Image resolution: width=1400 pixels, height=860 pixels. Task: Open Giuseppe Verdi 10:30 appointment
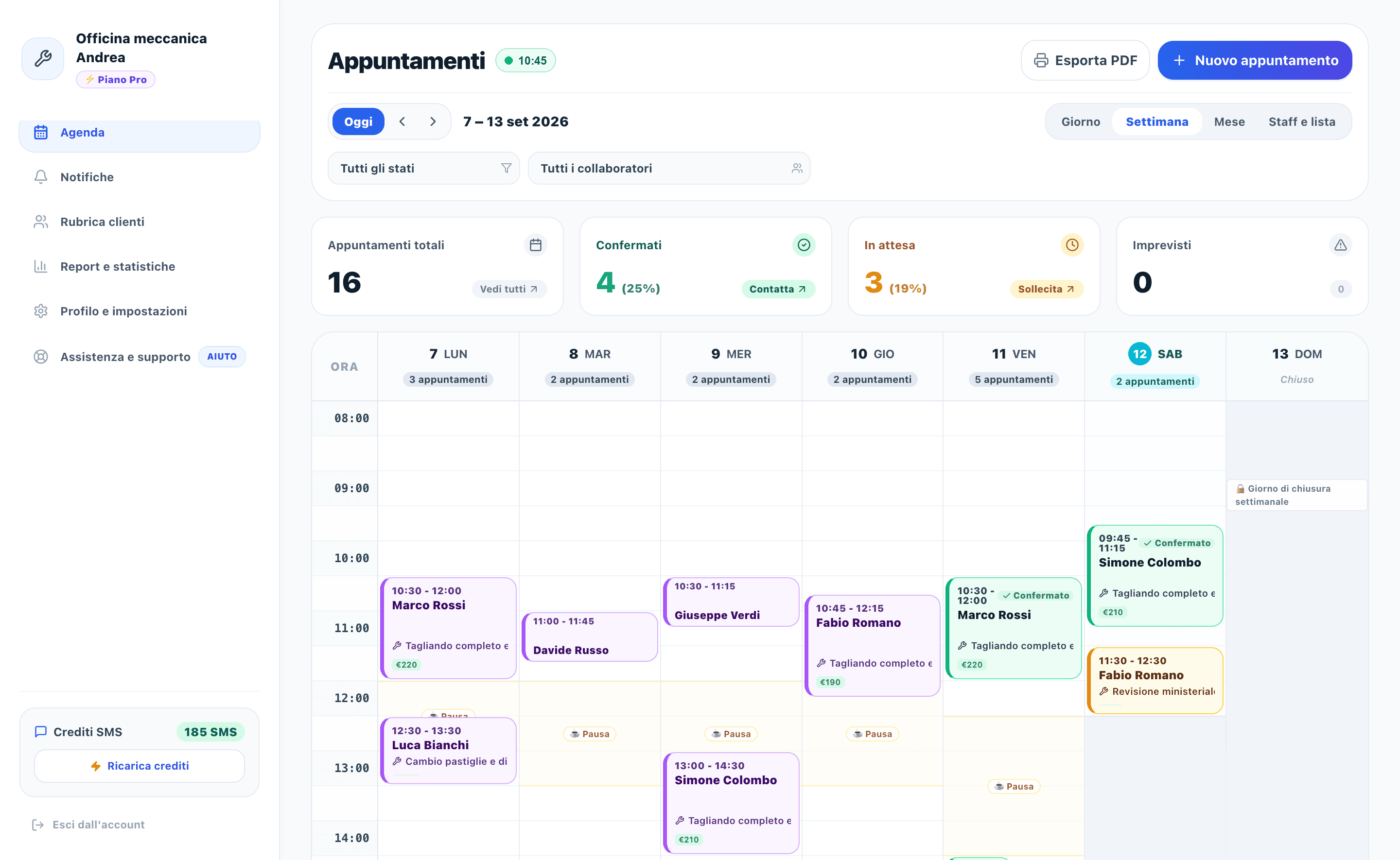[x=731, y=602]
